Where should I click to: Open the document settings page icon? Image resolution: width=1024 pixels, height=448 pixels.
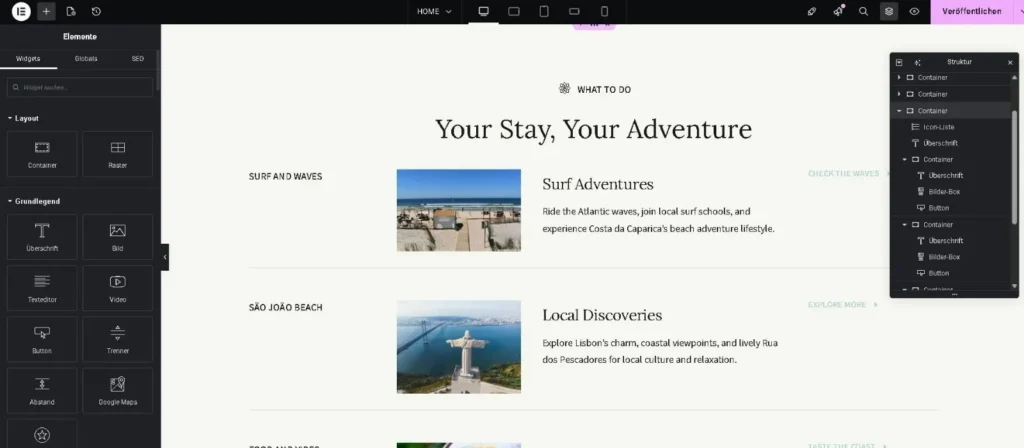tap(71, 11)
